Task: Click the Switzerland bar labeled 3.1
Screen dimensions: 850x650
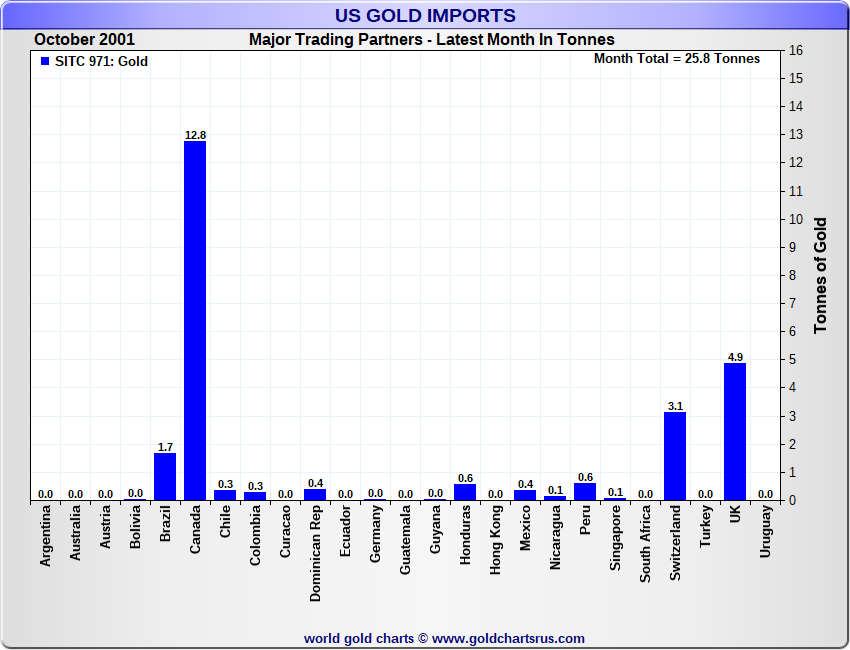Action: tap(675, 456)
